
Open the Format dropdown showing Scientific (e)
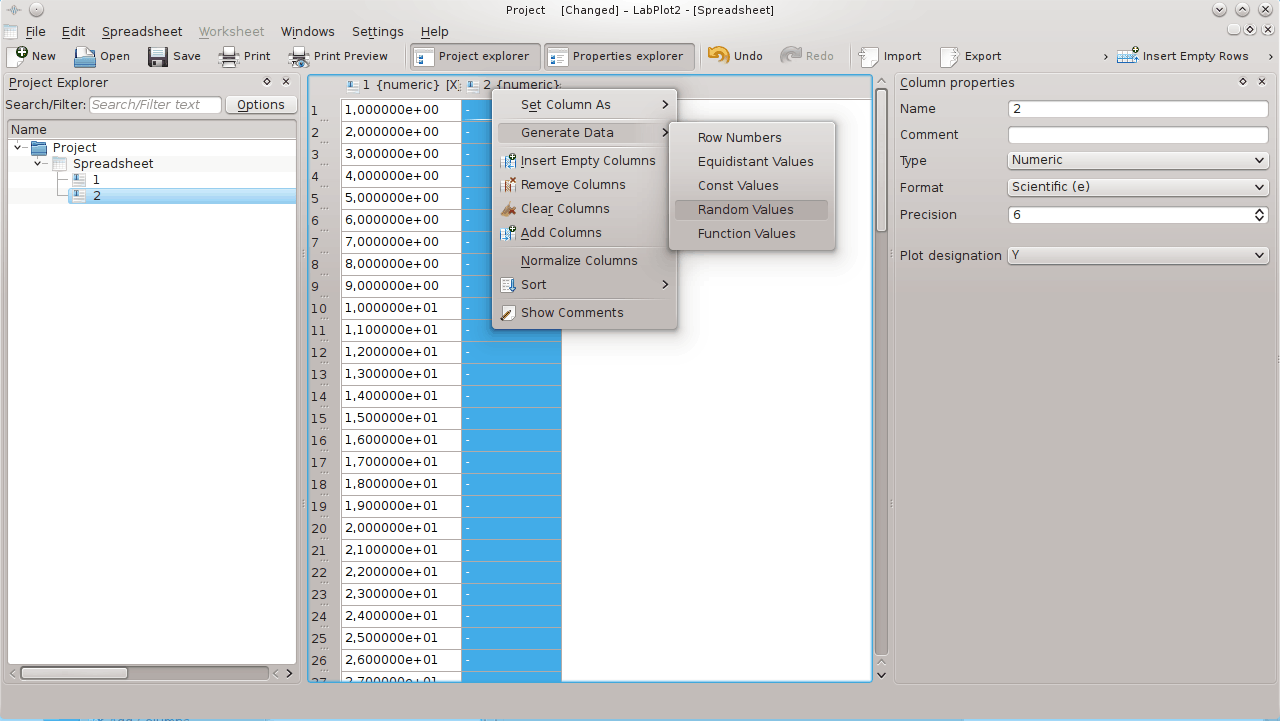(1137, 187)
